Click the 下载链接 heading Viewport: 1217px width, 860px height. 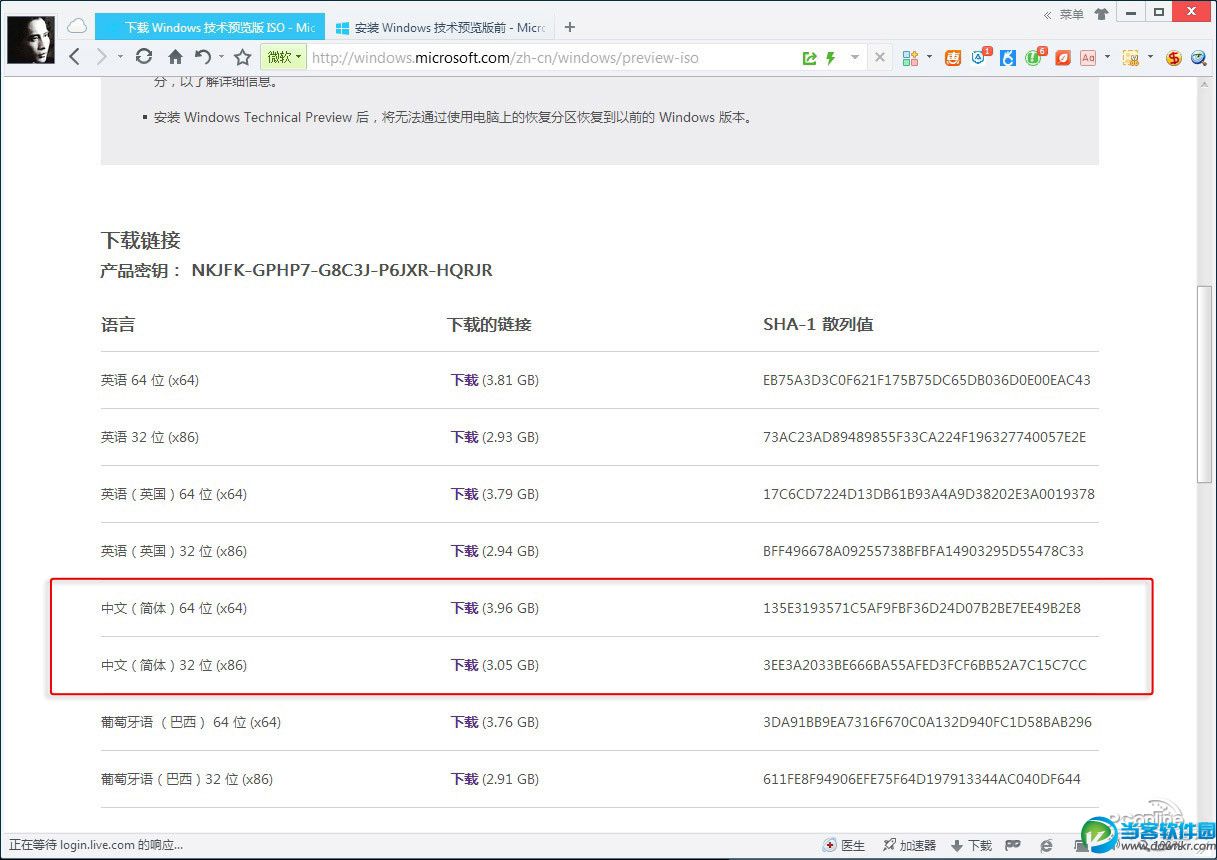click(140, 240)
